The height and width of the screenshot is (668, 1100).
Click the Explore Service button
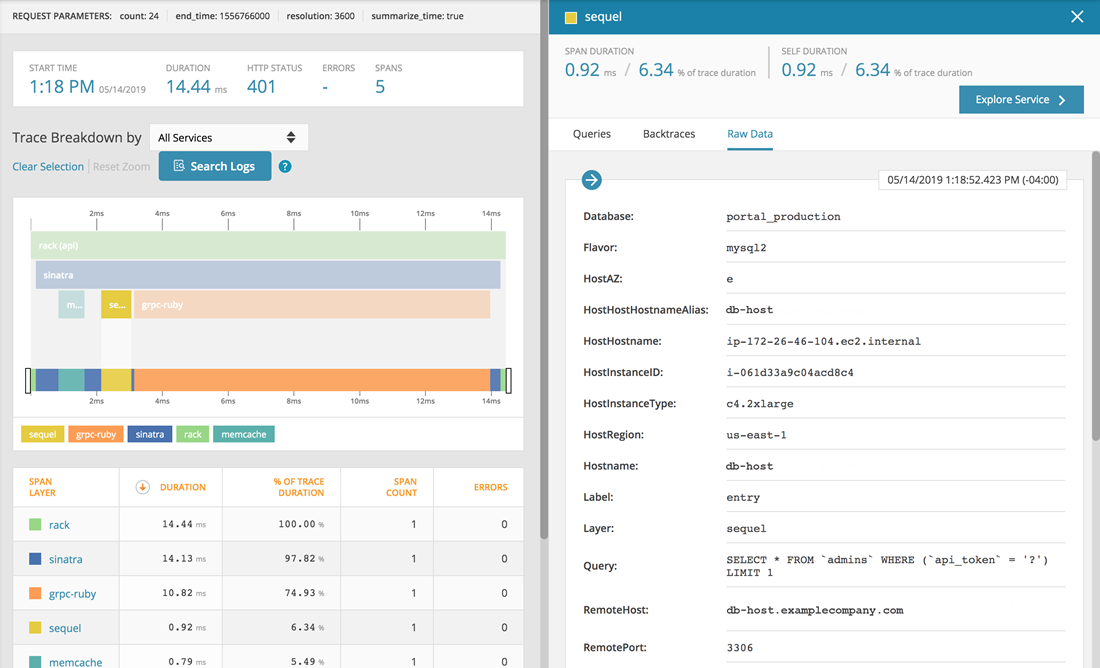(1021, 100)
